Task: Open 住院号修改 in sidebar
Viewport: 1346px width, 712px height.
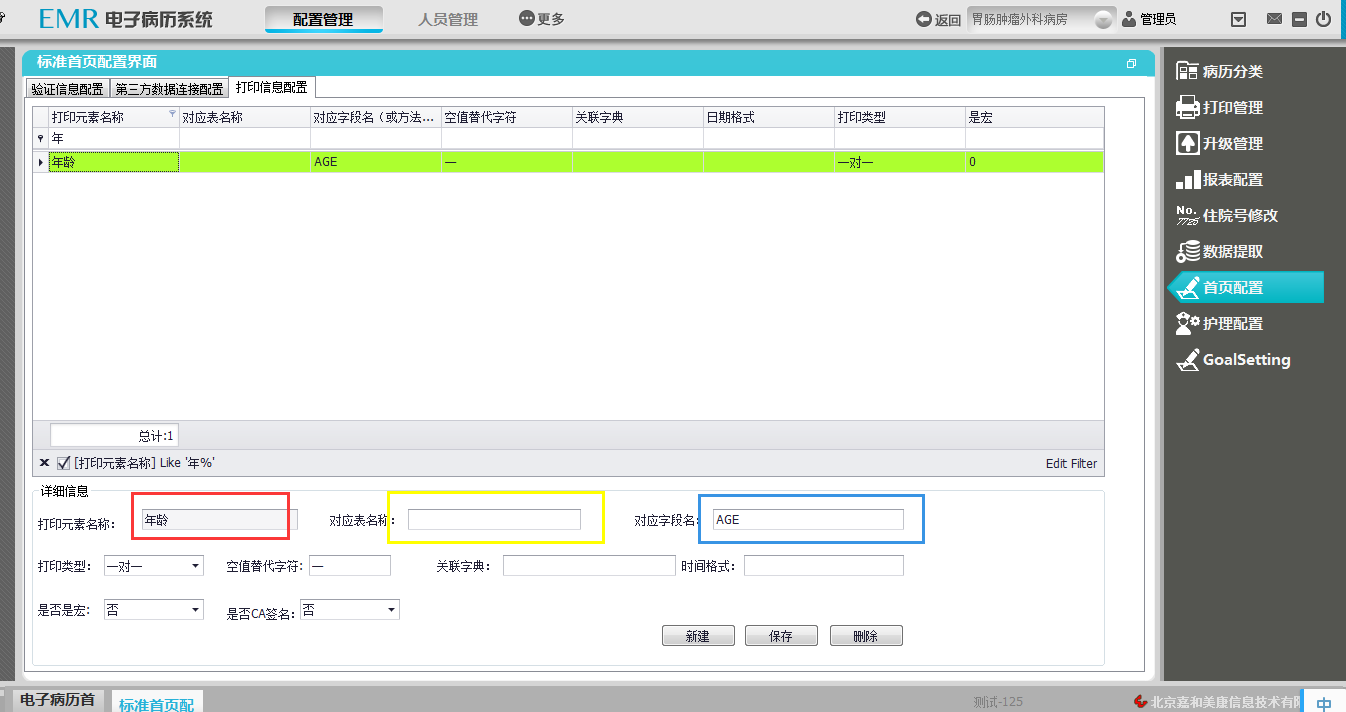Action: [1227, 215]
